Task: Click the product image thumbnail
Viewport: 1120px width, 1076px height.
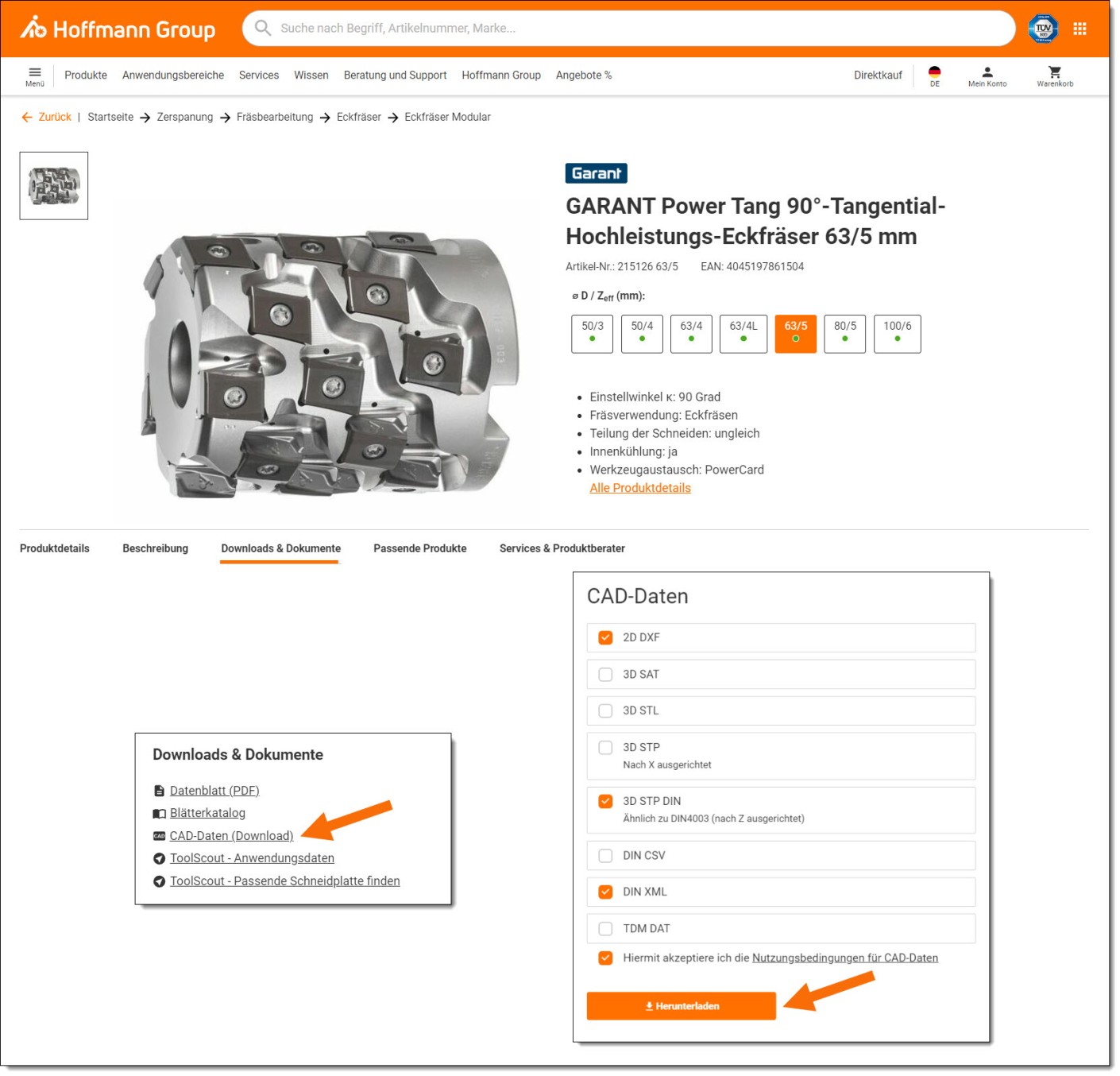Action: pyautogui.click(x=54, y=186)
